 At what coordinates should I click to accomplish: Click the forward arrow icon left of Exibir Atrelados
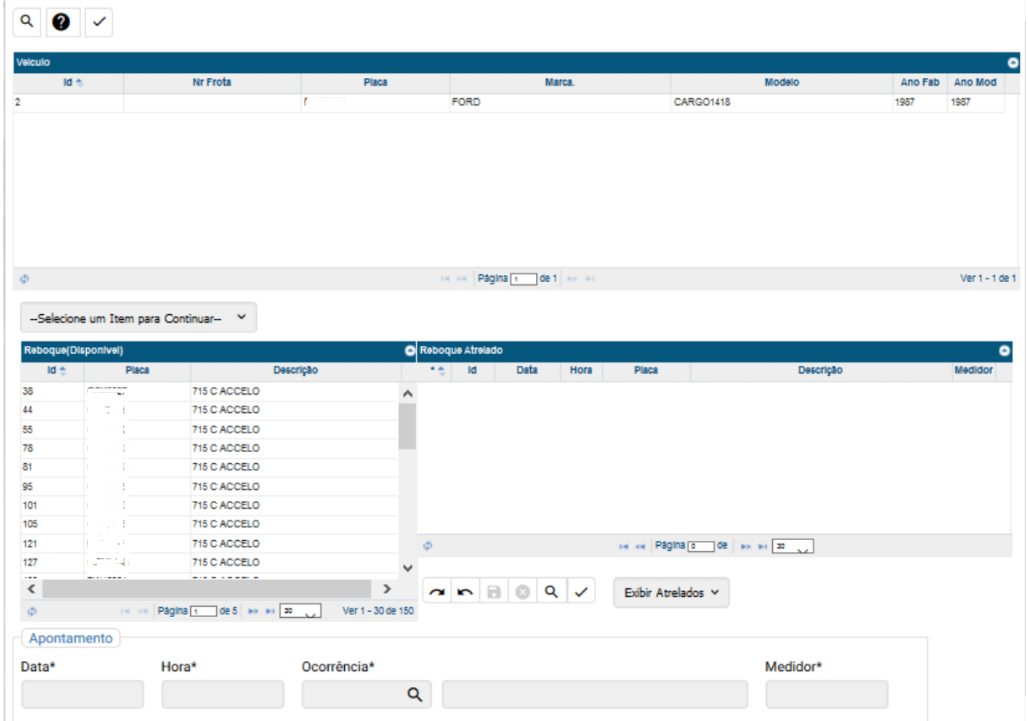437,593
